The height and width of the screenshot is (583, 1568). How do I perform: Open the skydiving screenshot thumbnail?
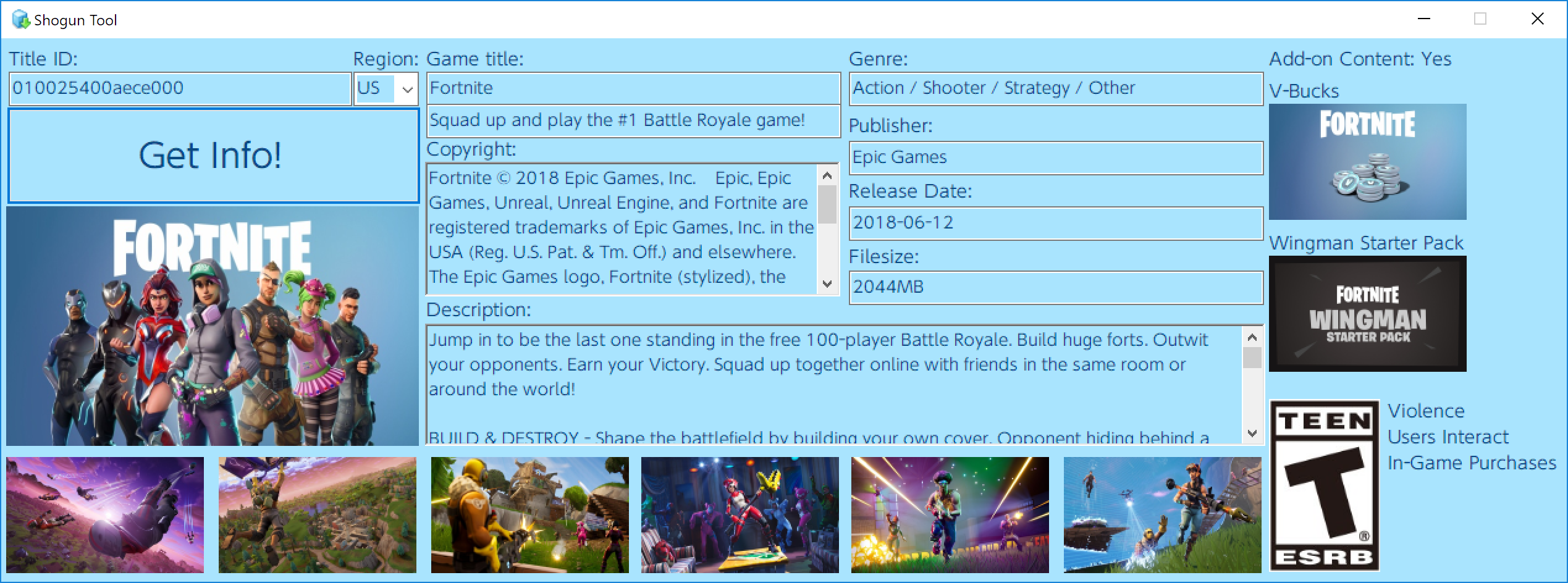(x=105, y=515)
